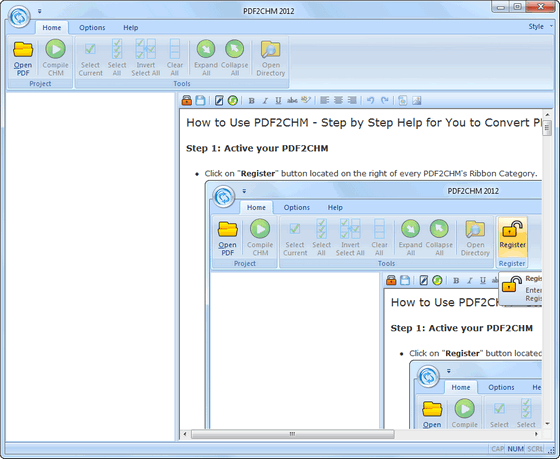Click the Project group label
This screenshot has width=560, height=459.
[x=40, y=84]
